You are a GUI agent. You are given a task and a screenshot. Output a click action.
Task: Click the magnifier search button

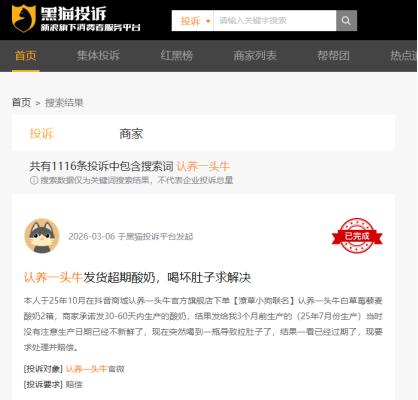tap(346, 21)
